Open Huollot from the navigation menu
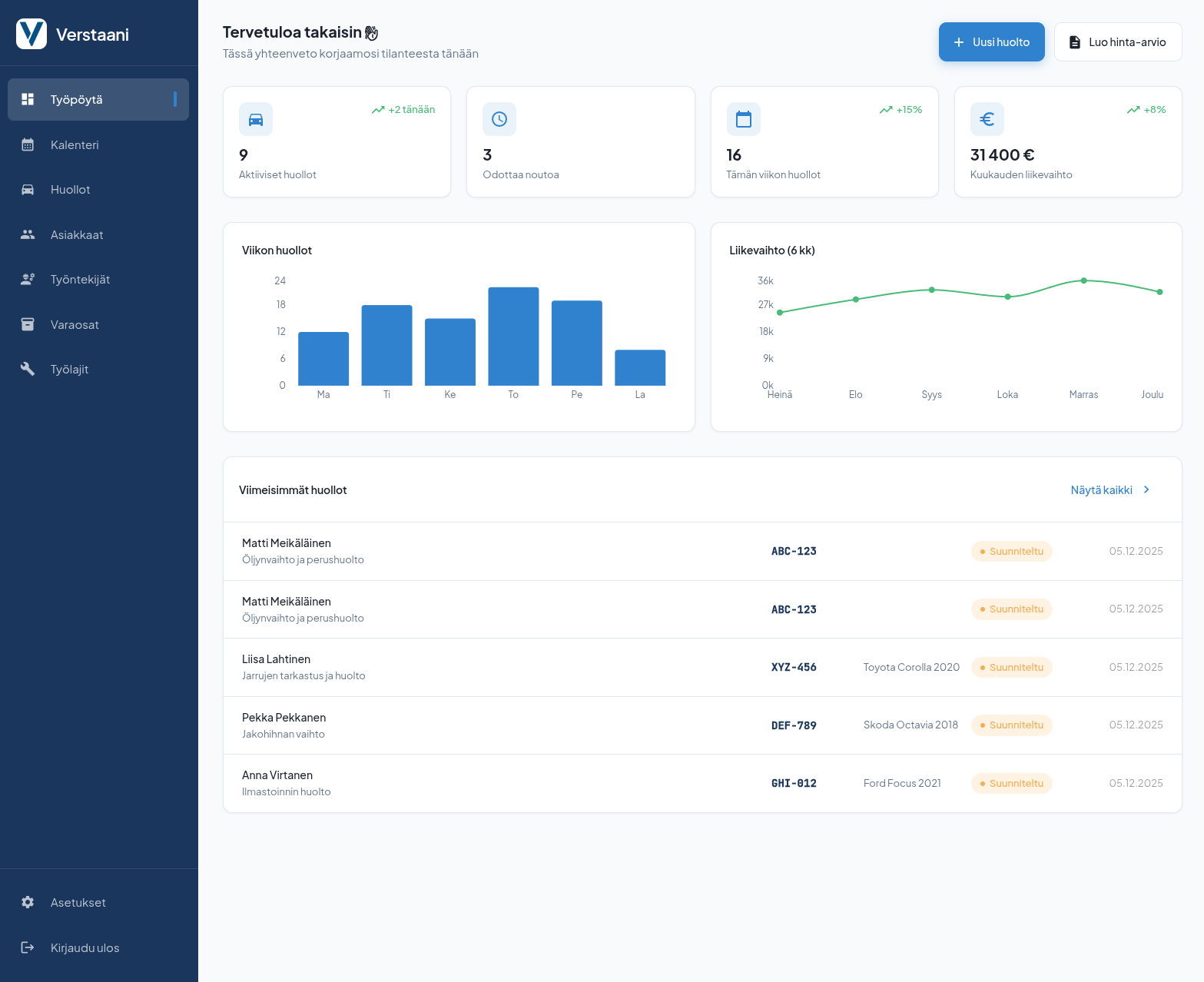 pyautogui.click(x=71, y=189)
